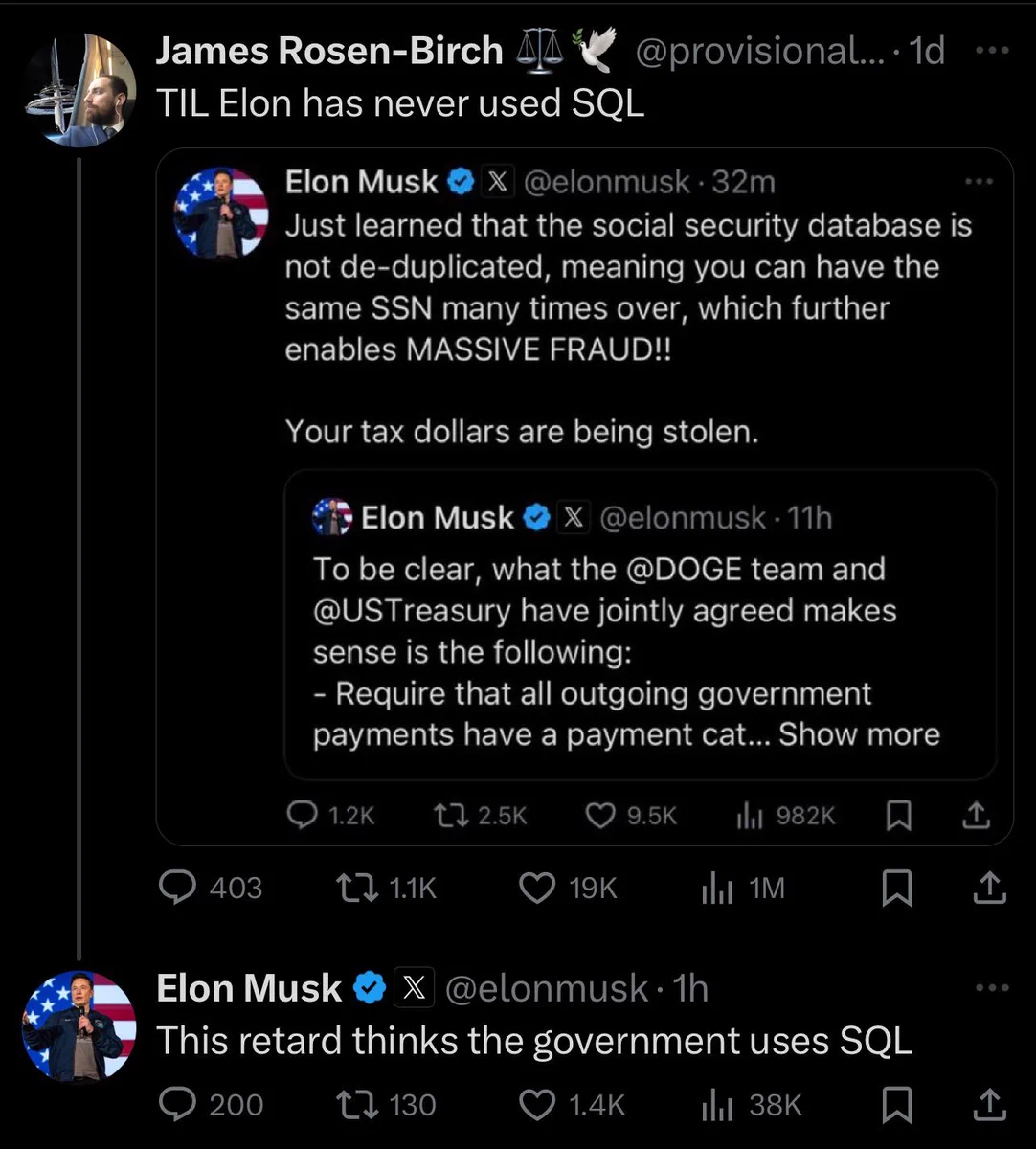The height and width of the screenshot is (1149, 1036).
Task: Bookmark Elon Musk's reply tweet
Action: [896, 1104]
